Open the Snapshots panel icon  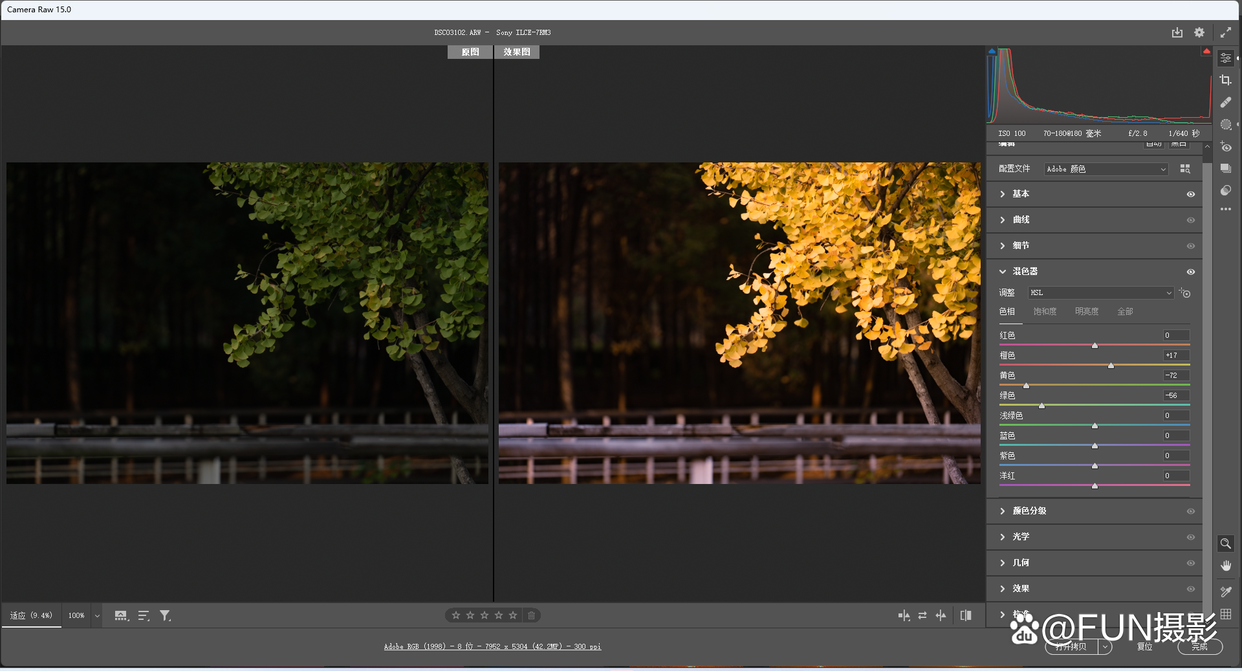point(1226,169)
